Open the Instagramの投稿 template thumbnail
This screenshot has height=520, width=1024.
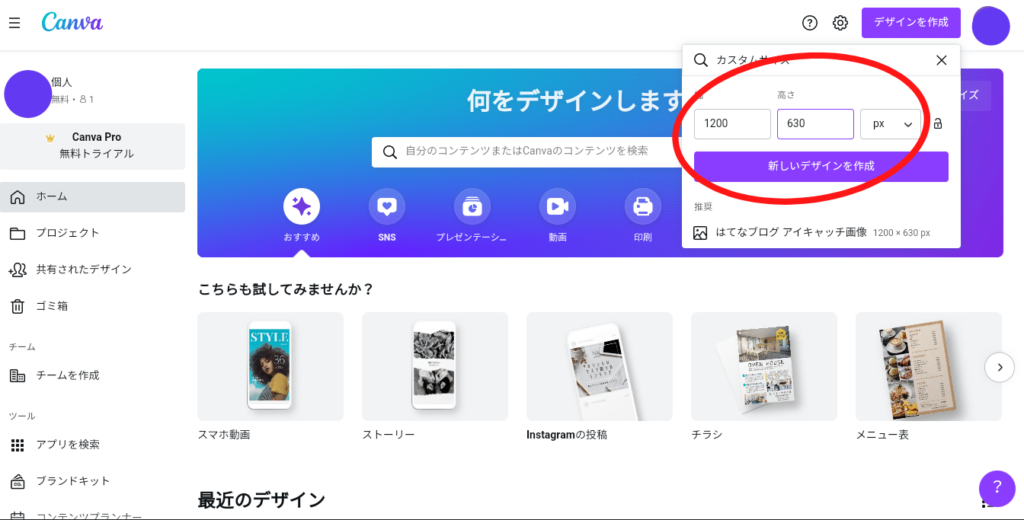point(599,366)
